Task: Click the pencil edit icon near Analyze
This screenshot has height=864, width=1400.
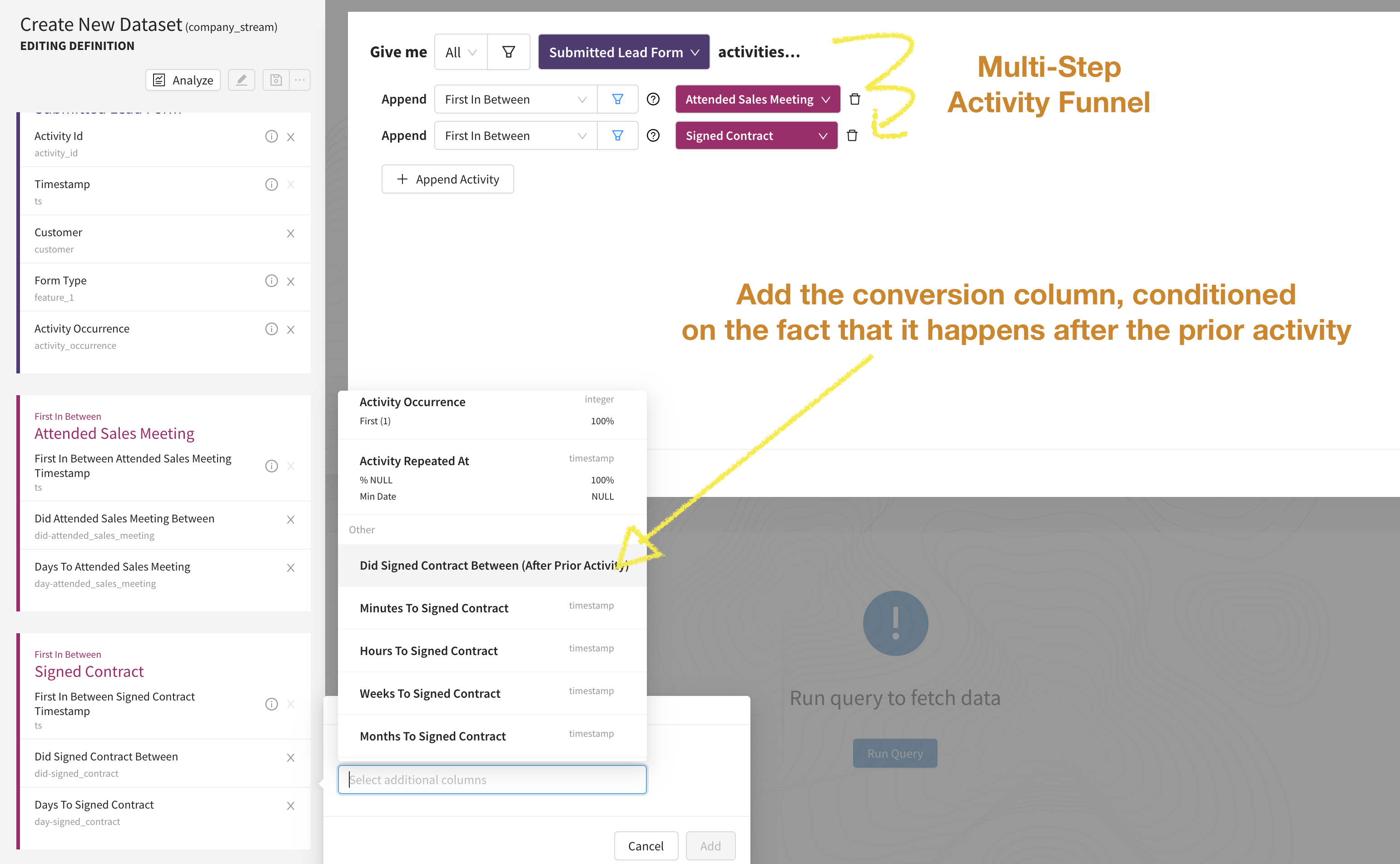Action: tap(241, 80)
